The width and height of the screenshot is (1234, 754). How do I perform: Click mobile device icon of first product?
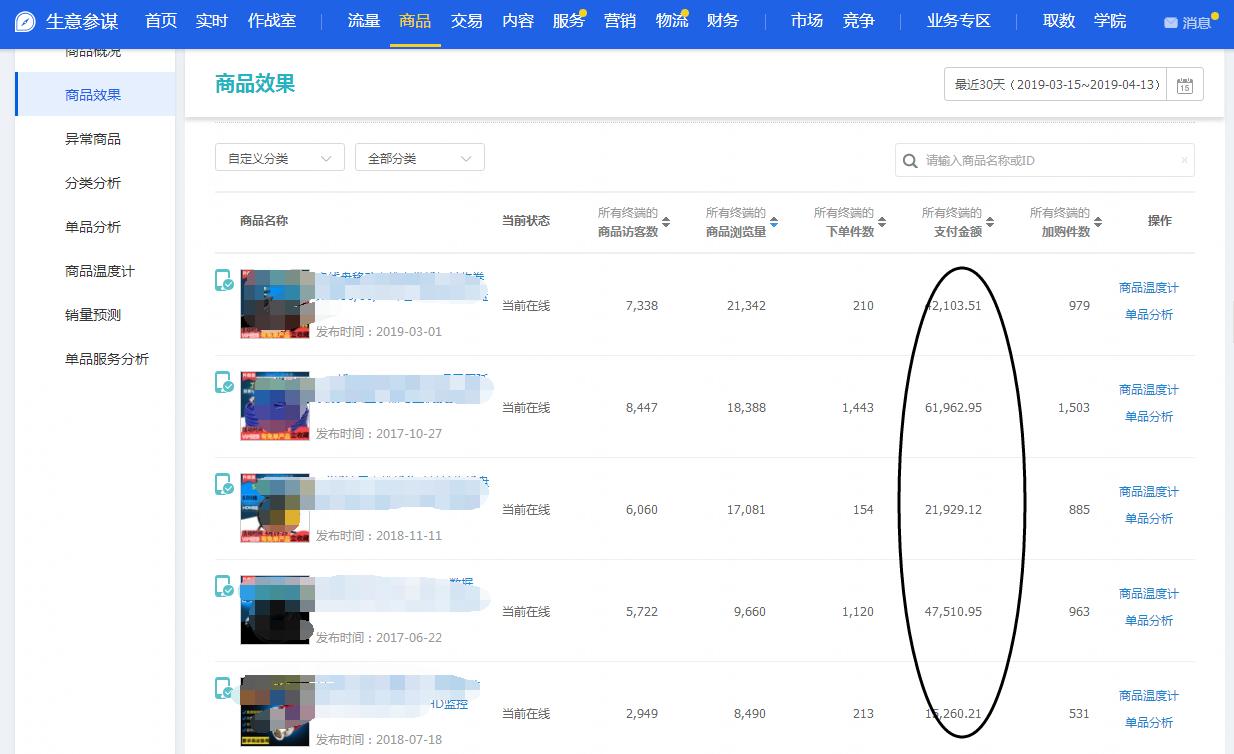[224, 280]
